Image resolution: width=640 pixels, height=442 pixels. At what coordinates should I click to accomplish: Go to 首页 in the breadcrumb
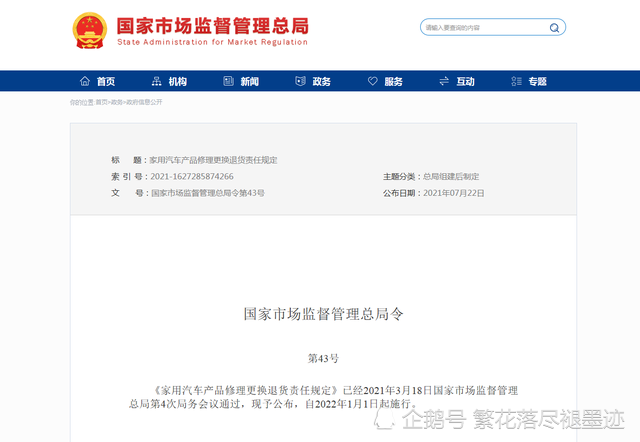[x=101, y=102]
